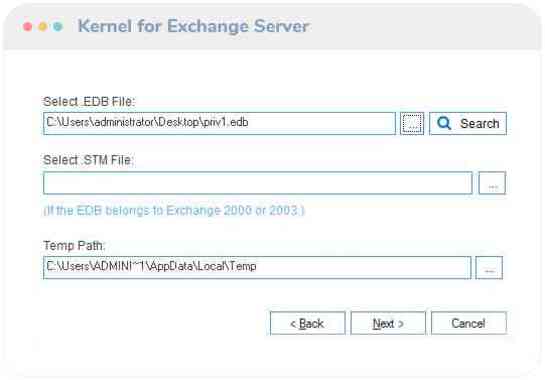Click the red window dot
This screenshot has width=545, height=380.
(27, 26)
